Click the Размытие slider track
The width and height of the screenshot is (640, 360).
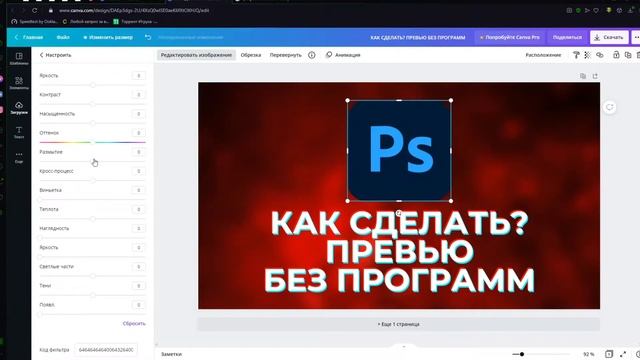[x=93, y=161]
